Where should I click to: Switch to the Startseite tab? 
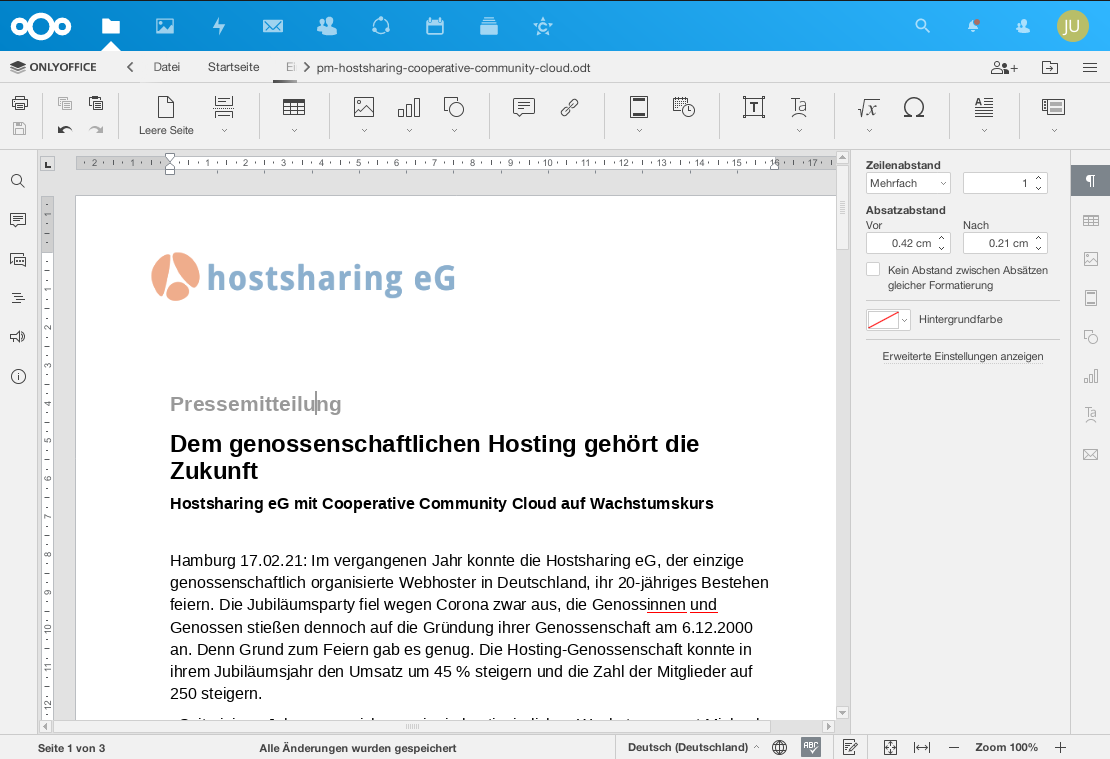(x=233, y=67)
